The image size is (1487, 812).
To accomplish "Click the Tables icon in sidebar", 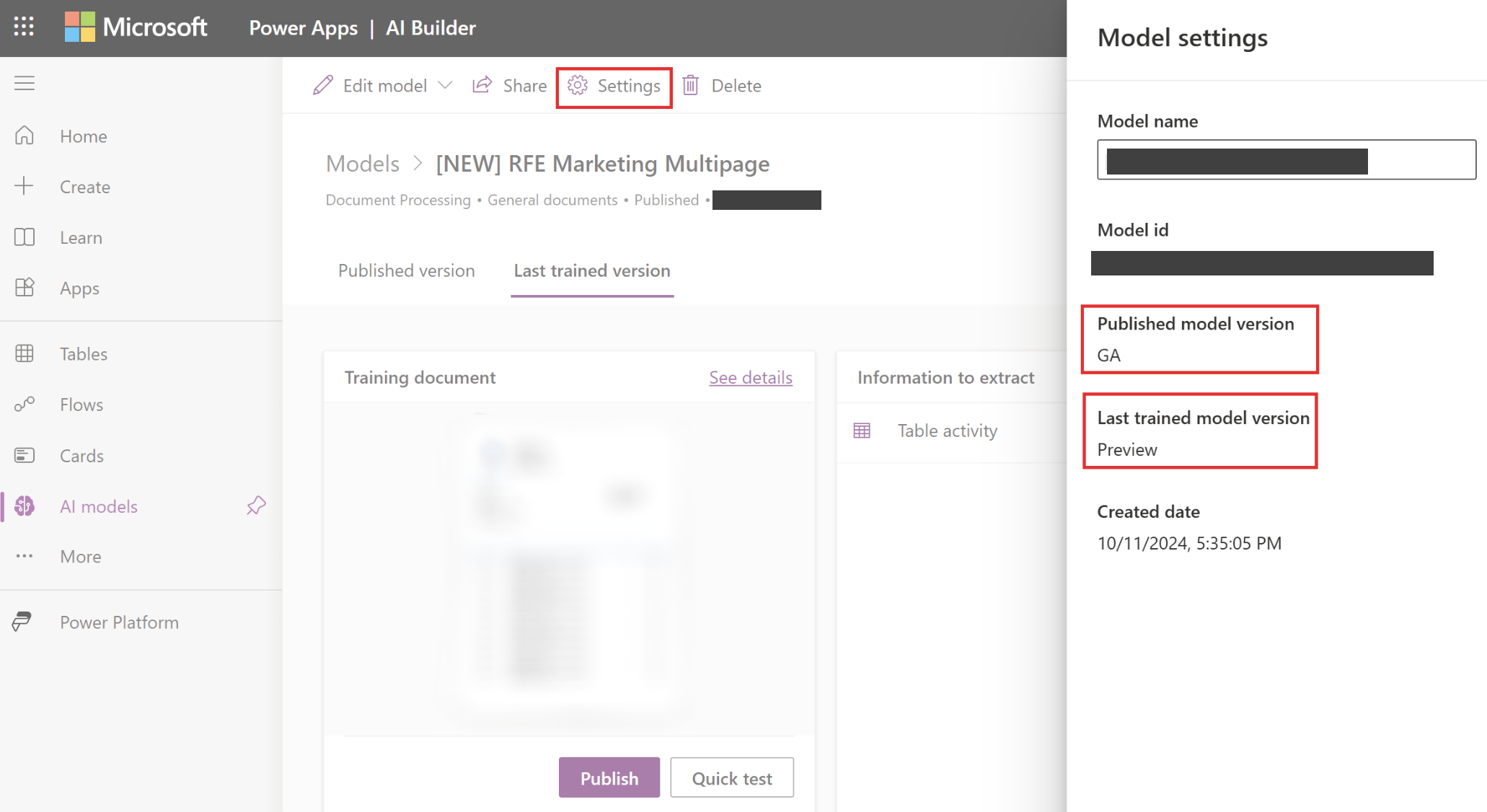I will pos(26,354).
